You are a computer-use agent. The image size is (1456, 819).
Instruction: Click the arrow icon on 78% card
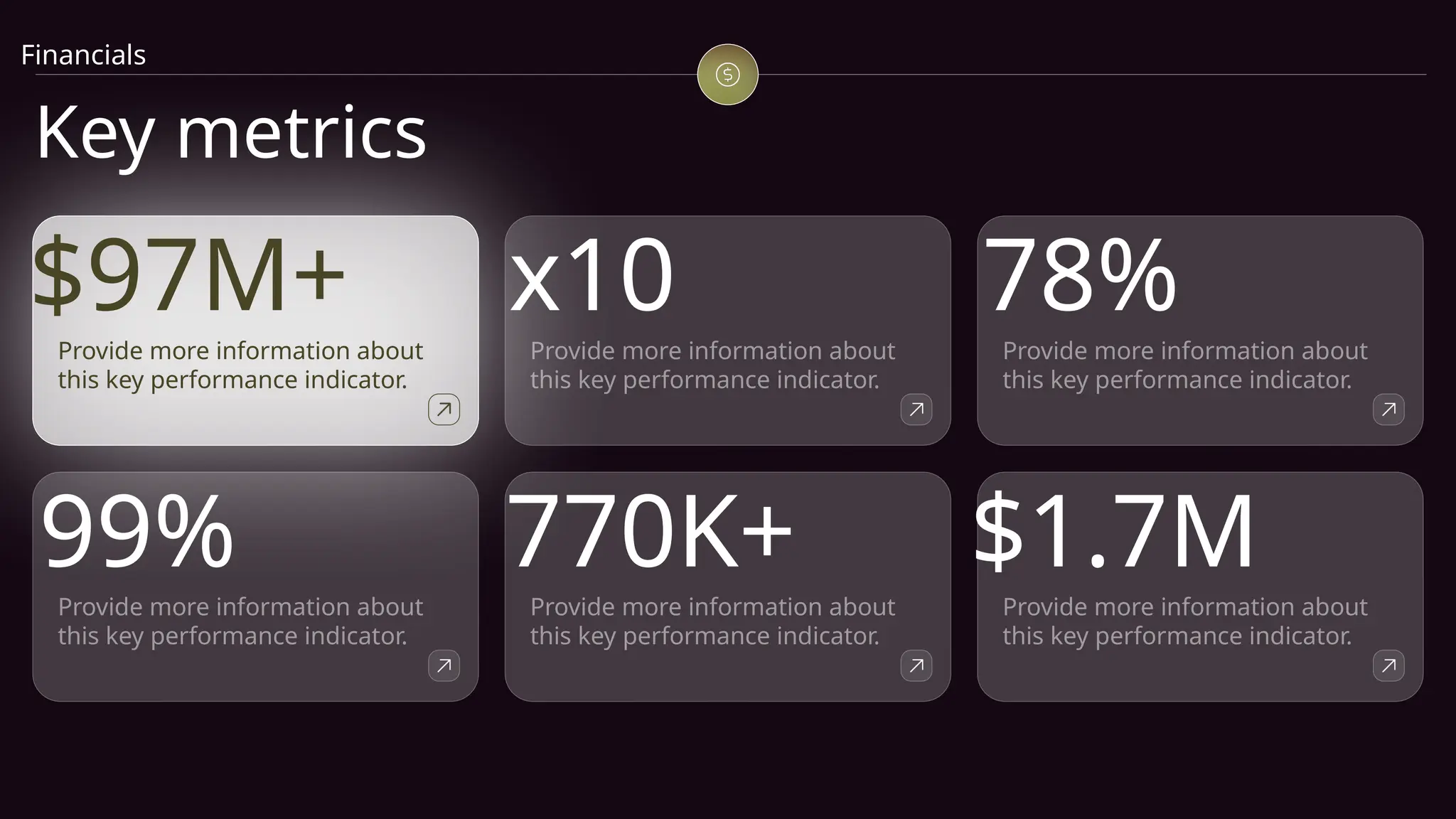(1388, 409)
